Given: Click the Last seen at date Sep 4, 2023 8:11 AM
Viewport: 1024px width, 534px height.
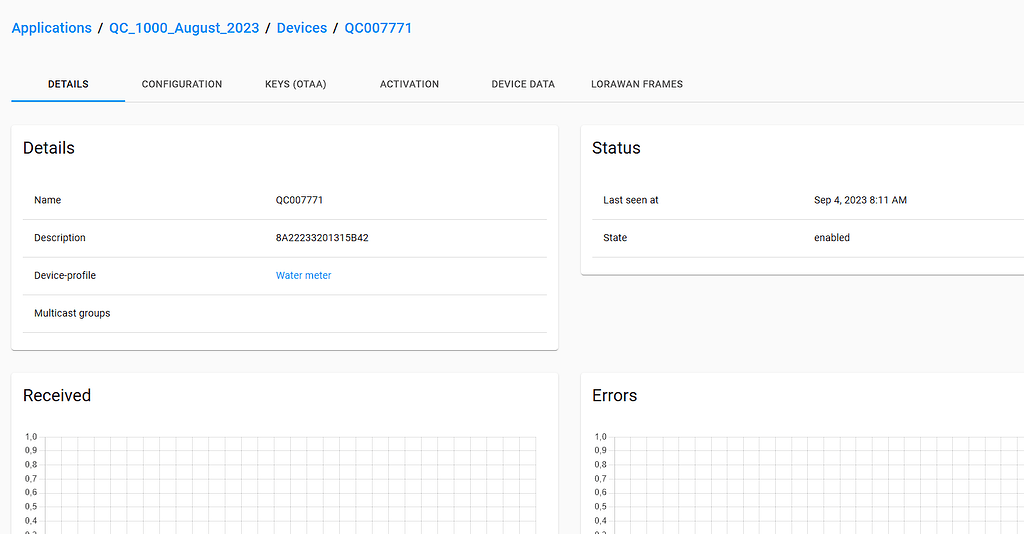Looking at the screenshot, I should (860, 200).
